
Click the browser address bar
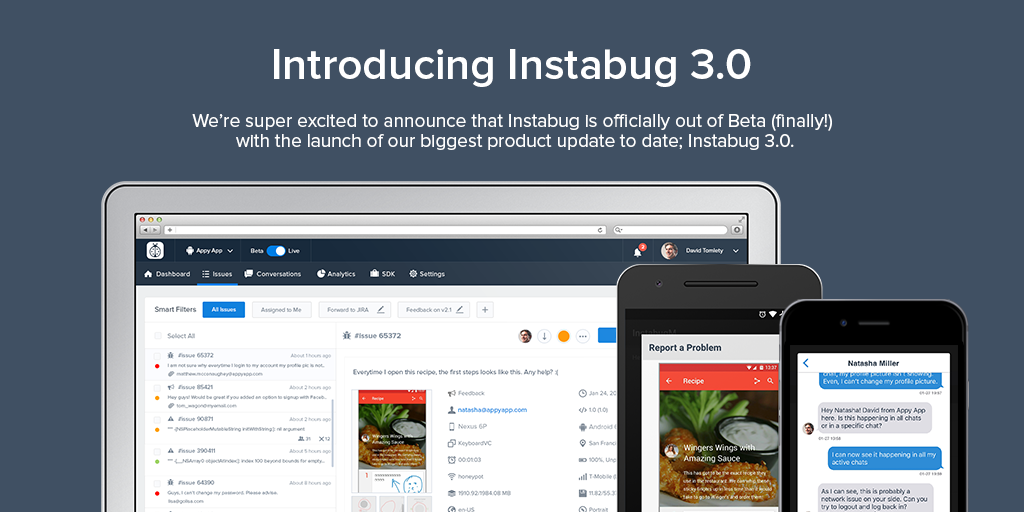point(385,230)
